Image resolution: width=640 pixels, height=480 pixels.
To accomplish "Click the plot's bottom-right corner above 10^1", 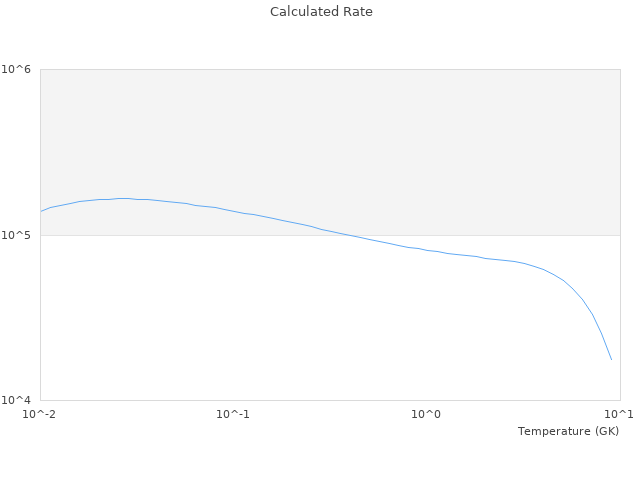I will (x=620, y=400).
